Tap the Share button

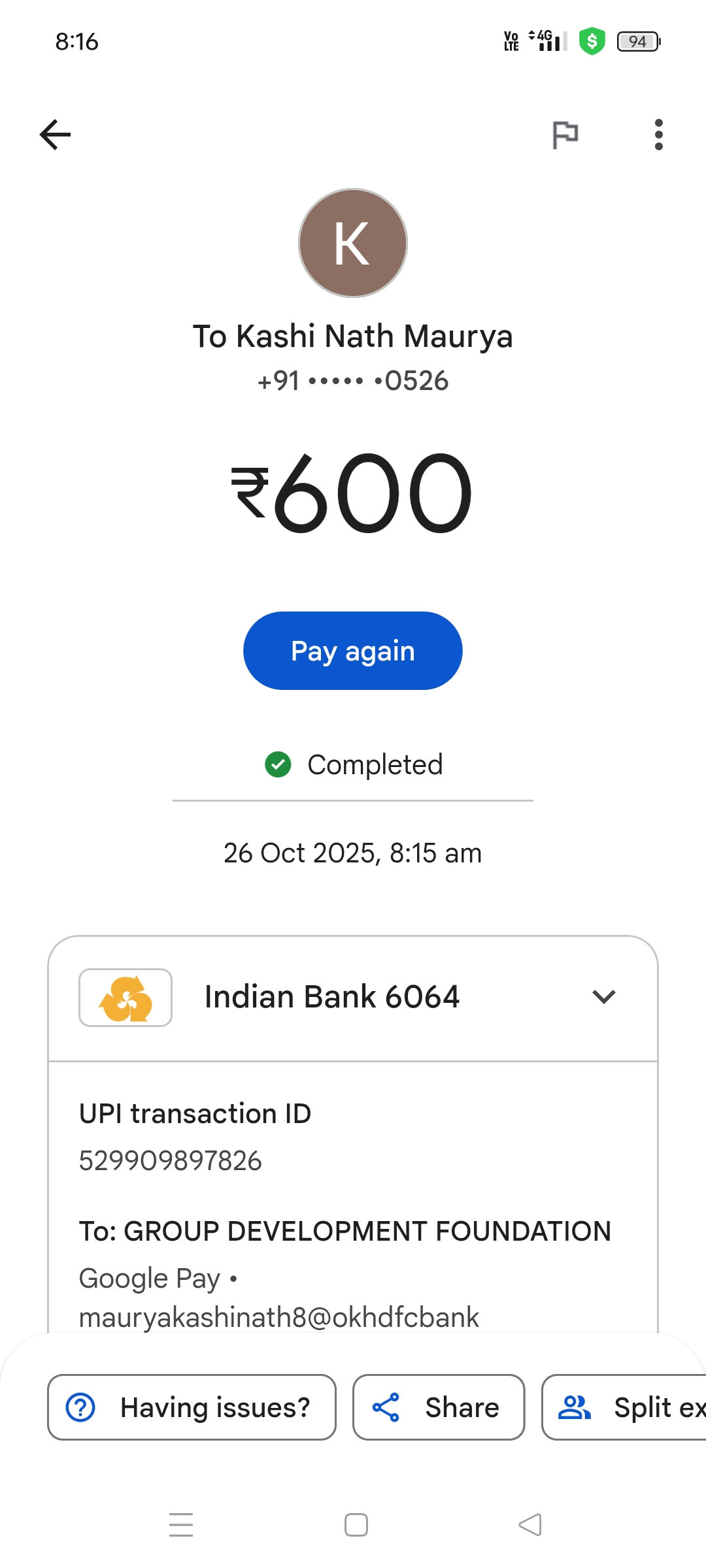point(439,1407)
